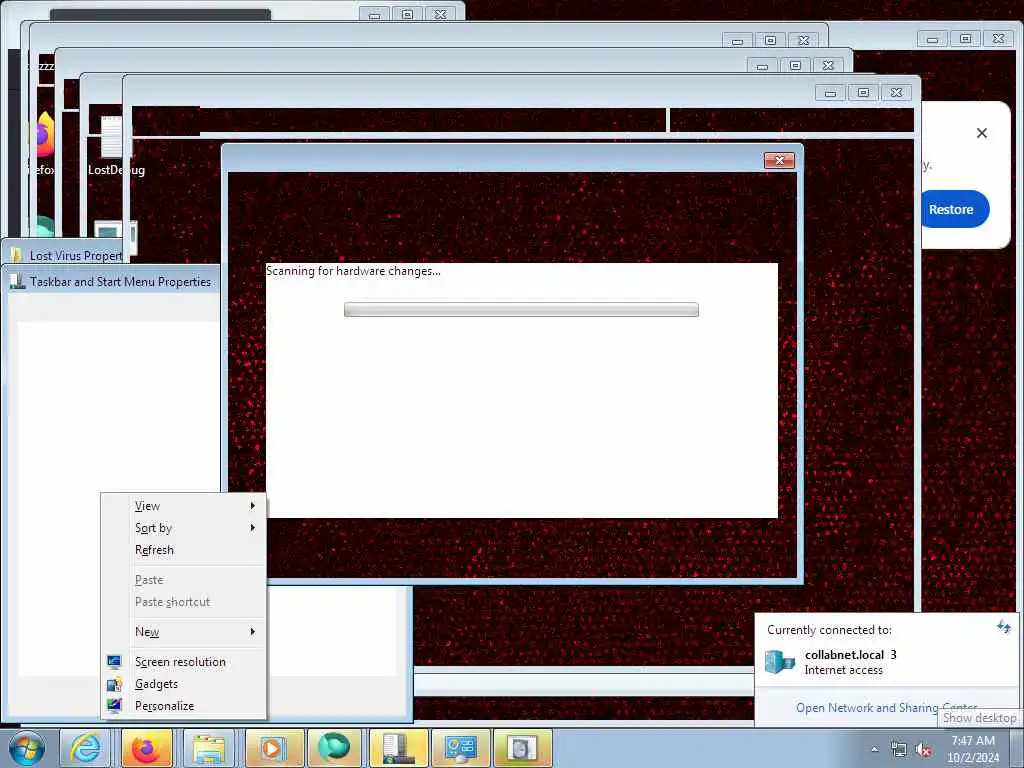Open Windows Explorer folder icon in taskbar
The image size is (1024, 768).
[208, 748]
